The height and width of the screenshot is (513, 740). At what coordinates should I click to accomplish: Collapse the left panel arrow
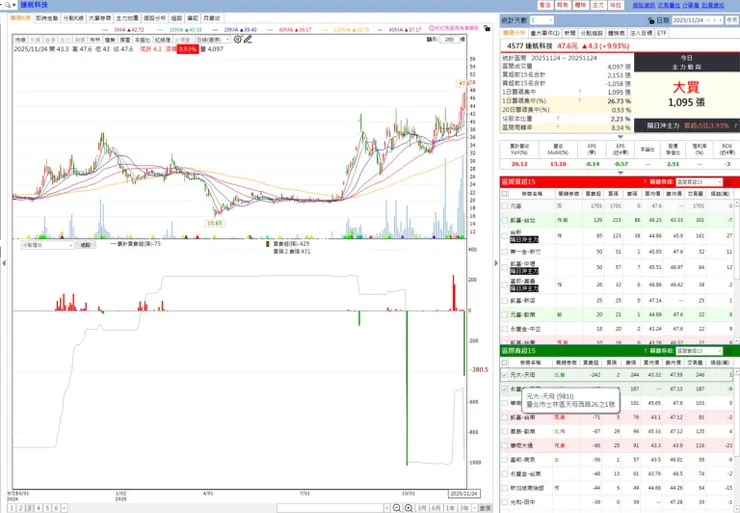click(x=4, y=263)
